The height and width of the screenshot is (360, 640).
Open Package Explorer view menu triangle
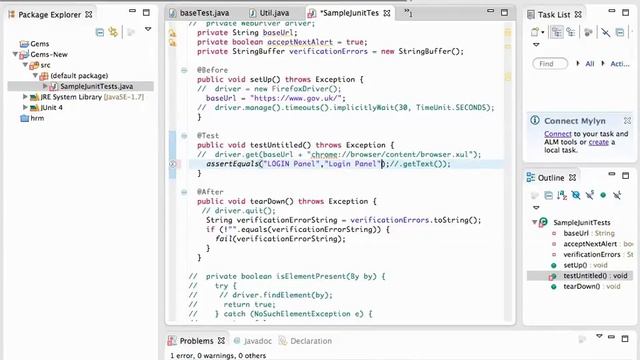(x=148, y=29)
